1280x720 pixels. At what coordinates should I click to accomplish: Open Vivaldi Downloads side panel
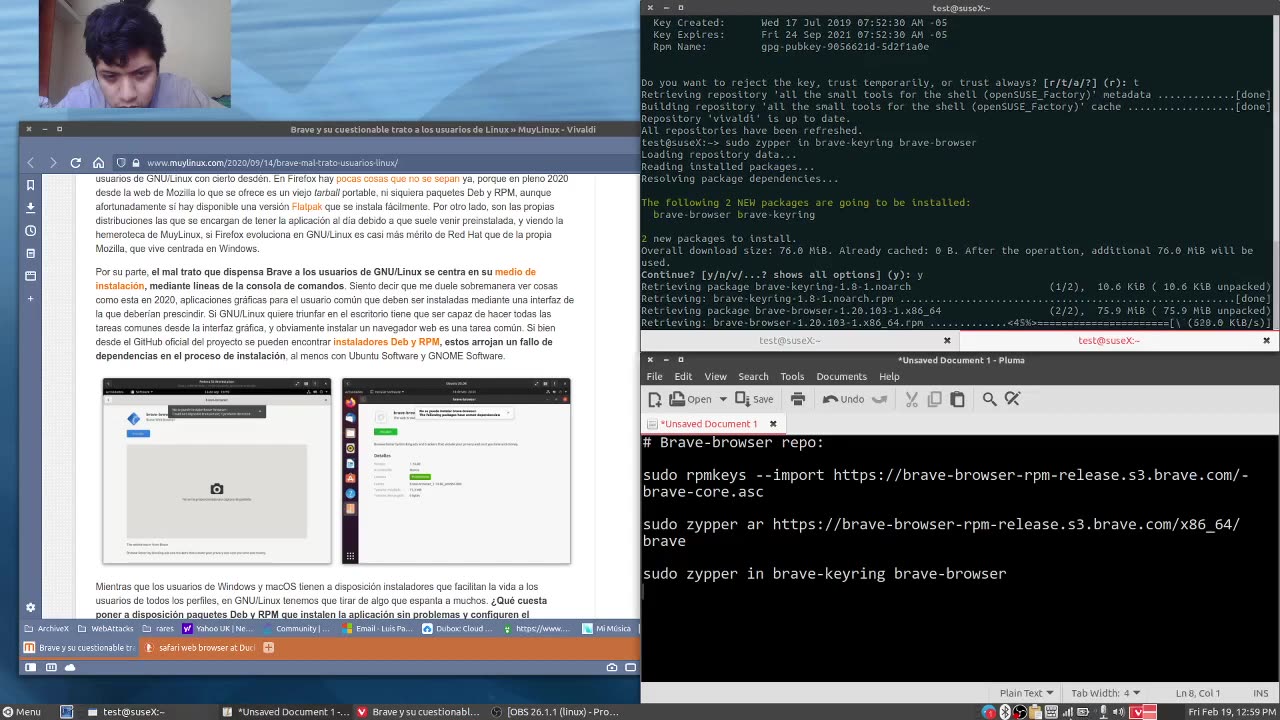point(30,208)
